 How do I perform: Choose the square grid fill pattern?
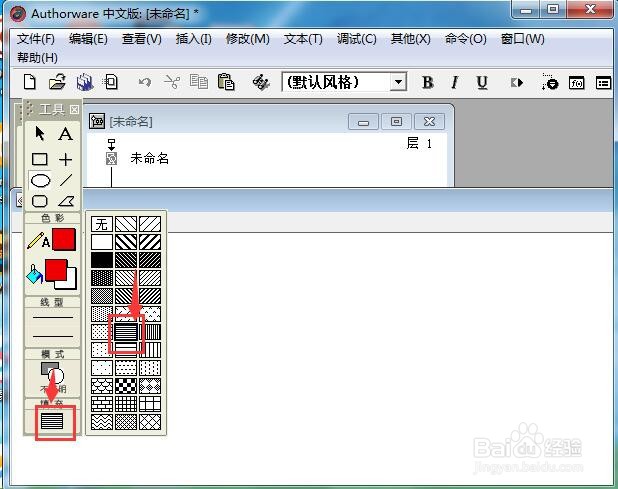[x=126, y=404]
